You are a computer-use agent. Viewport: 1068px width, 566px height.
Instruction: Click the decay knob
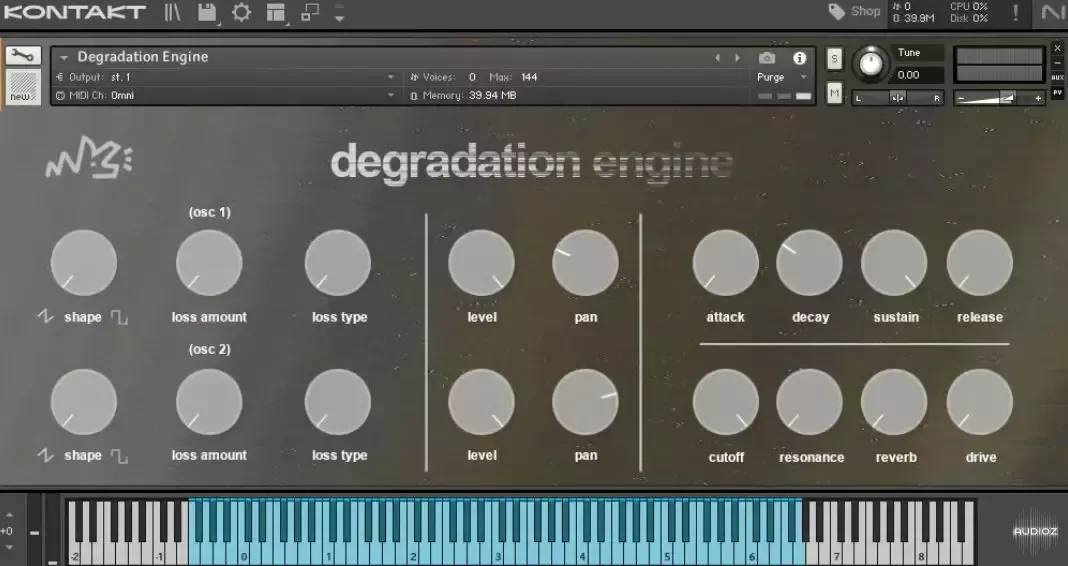coord(809,263)
